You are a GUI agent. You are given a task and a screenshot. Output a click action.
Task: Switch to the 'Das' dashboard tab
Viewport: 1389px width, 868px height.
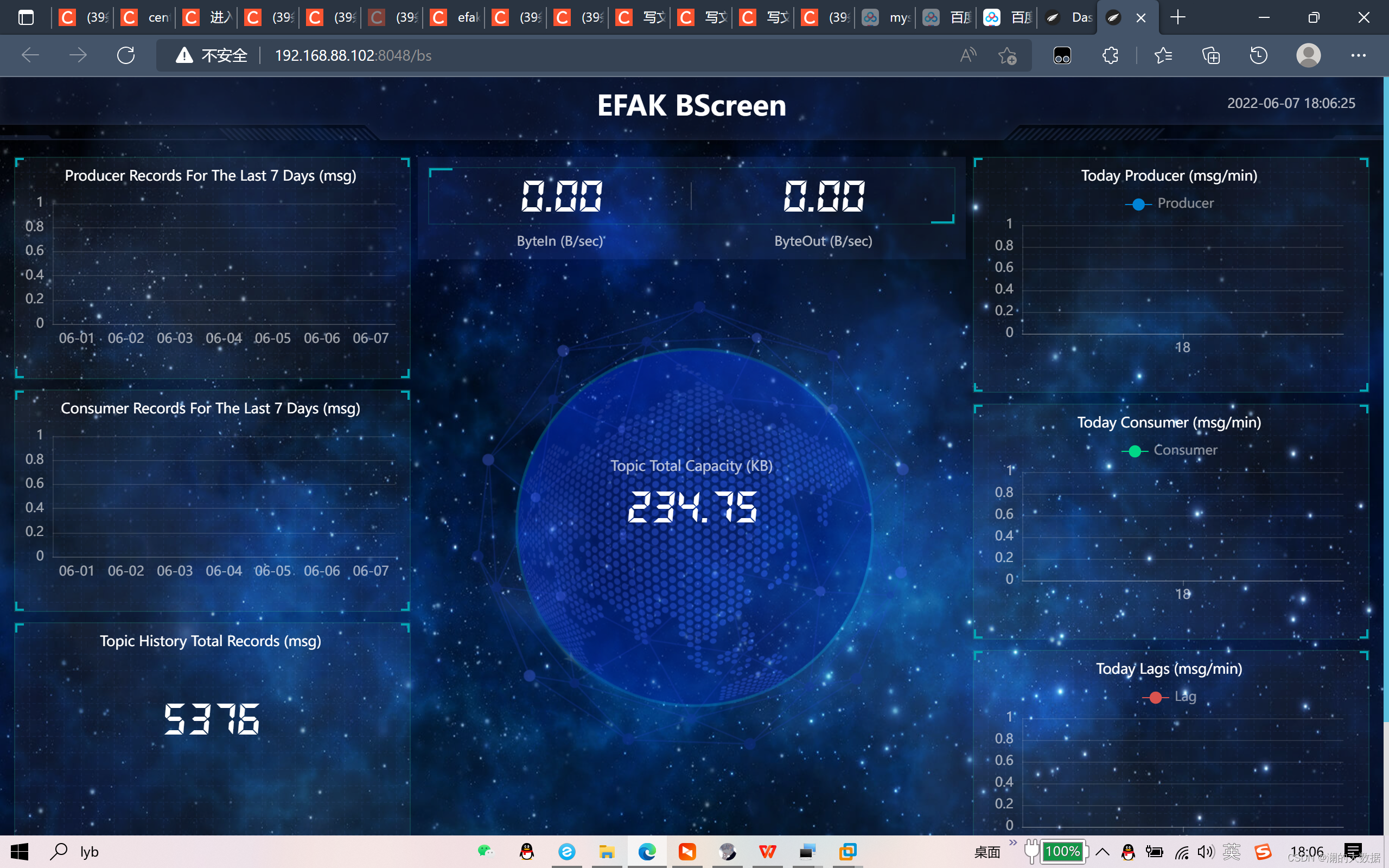pos(1068,18)
